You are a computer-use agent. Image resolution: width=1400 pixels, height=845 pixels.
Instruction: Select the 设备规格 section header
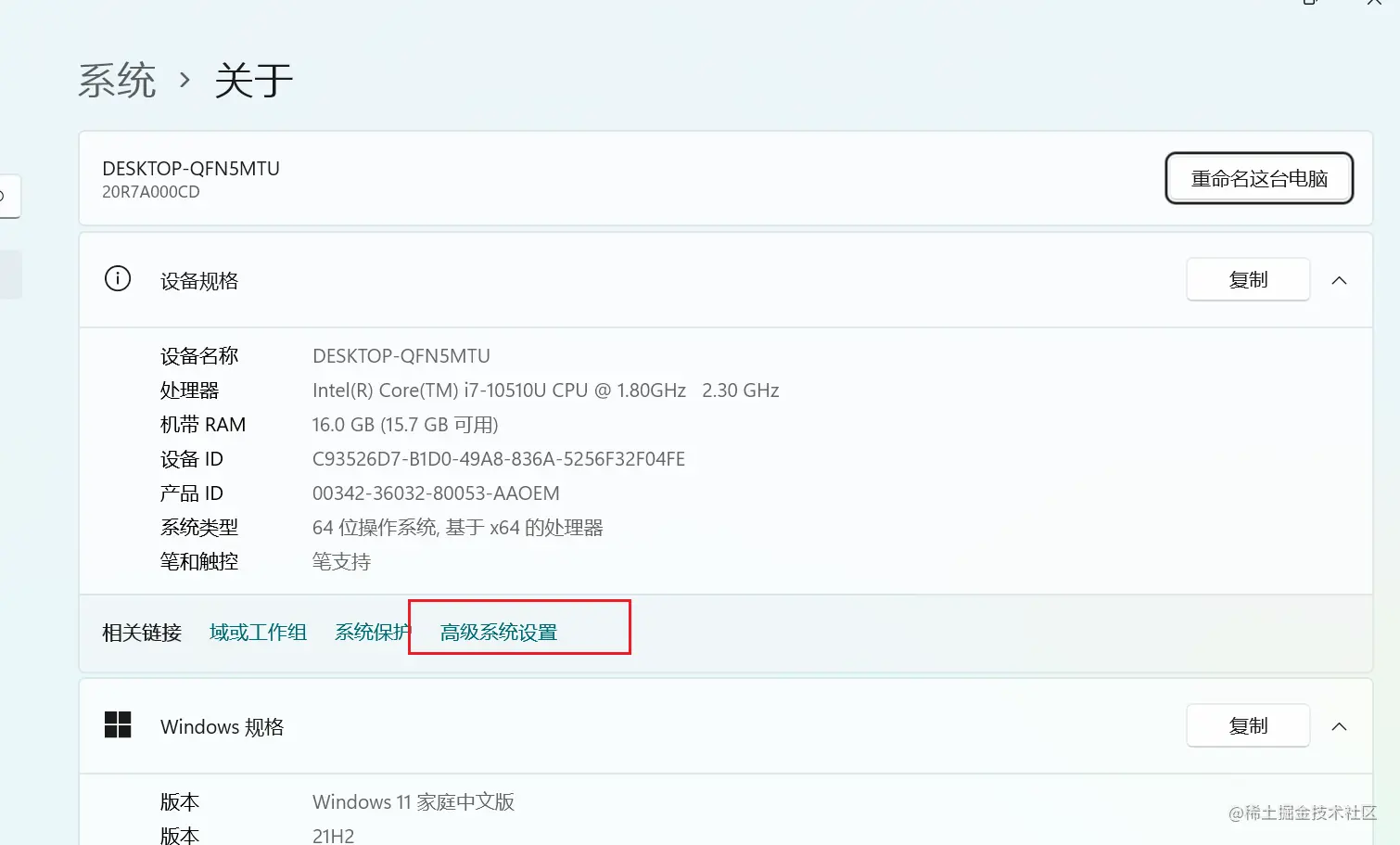pyautogui.click(x=725, y=280)
